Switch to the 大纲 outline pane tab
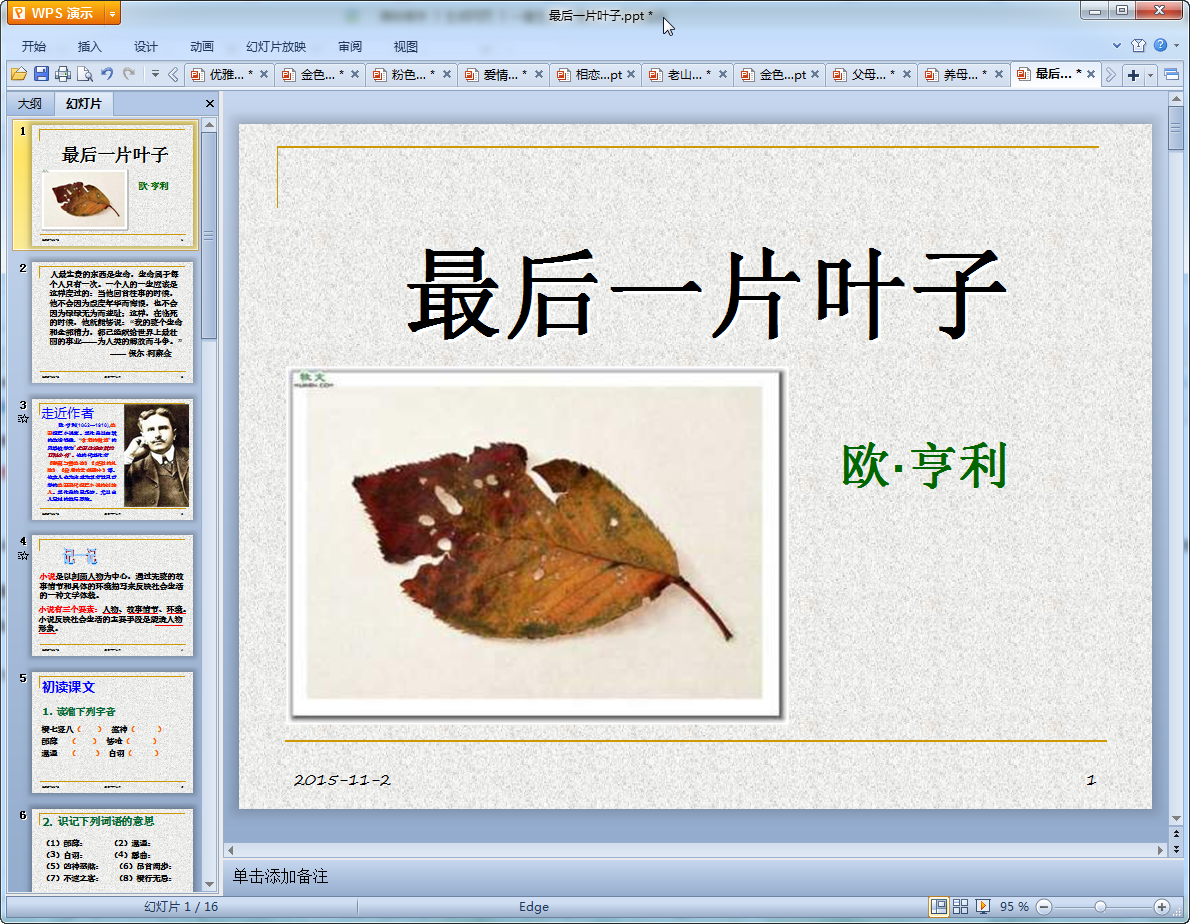 (x=30, y=103)
